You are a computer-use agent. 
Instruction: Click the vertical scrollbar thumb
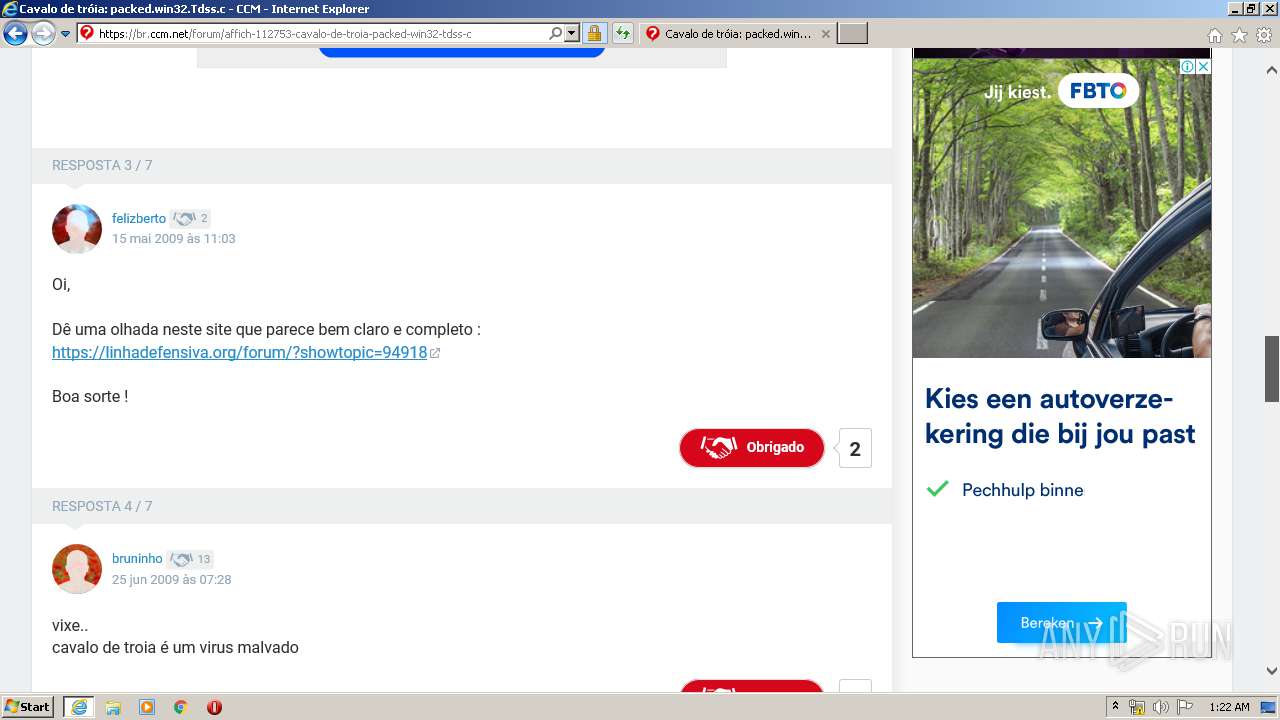[1272, 369]
